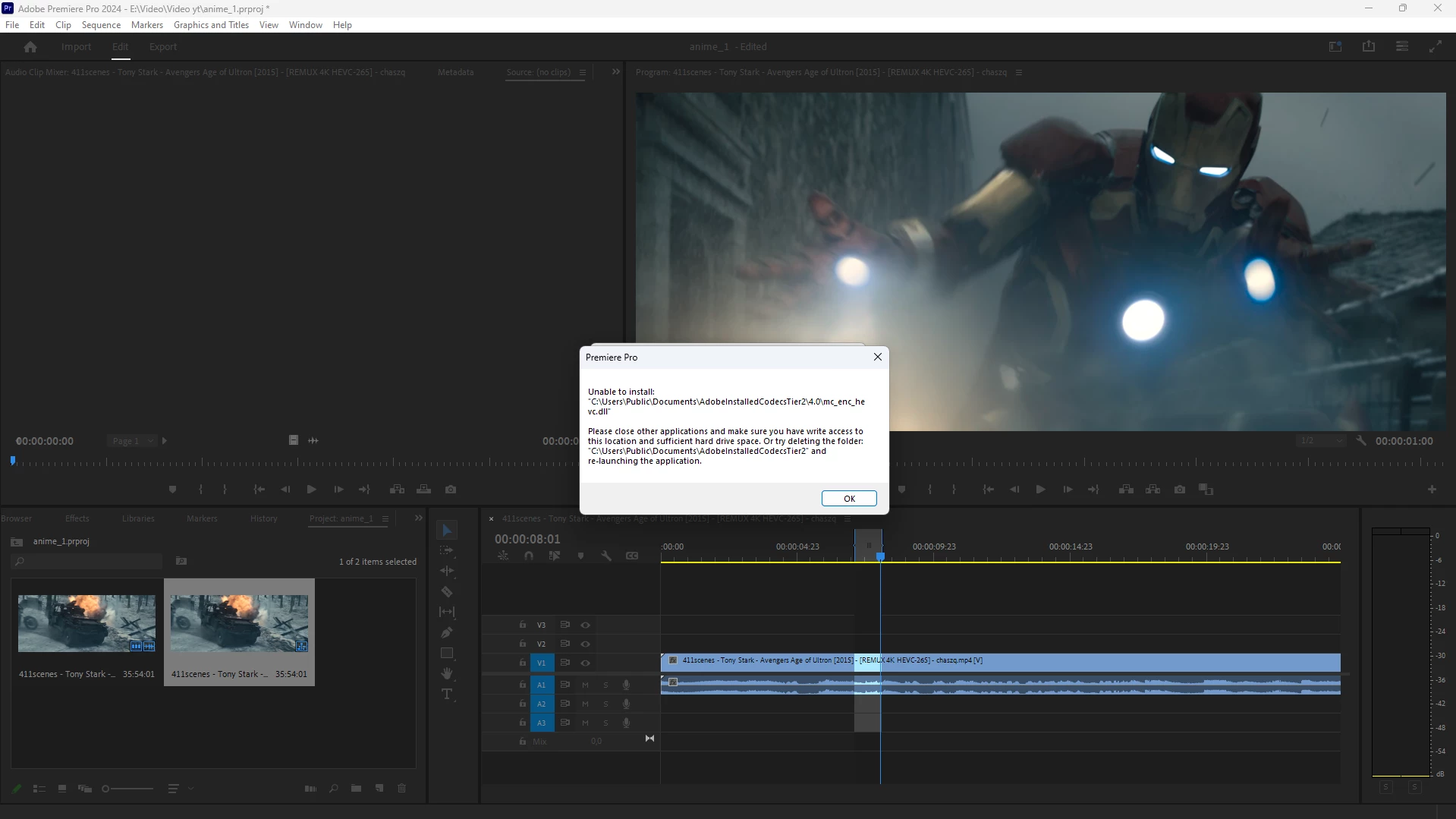Select the Selection tool arrow
The height and width of the screenshot is (819, 1456).
pyautogui.click(x=447, y=531)
